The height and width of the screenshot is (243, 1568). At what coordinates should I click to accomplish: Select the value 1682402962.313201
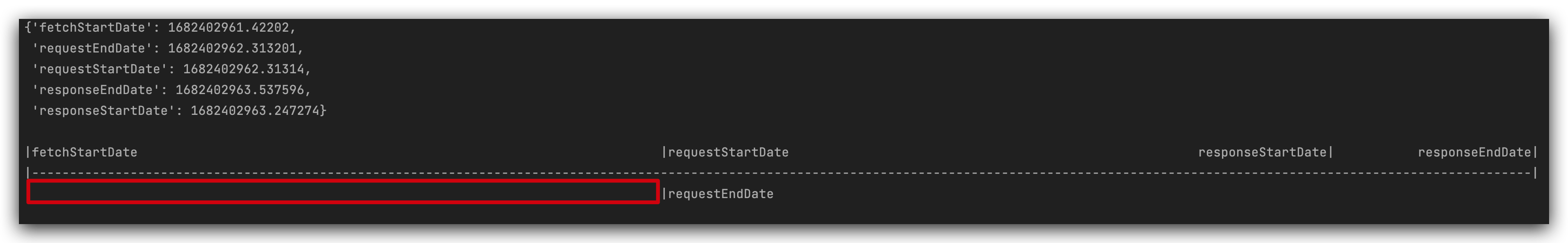(232, 48)
